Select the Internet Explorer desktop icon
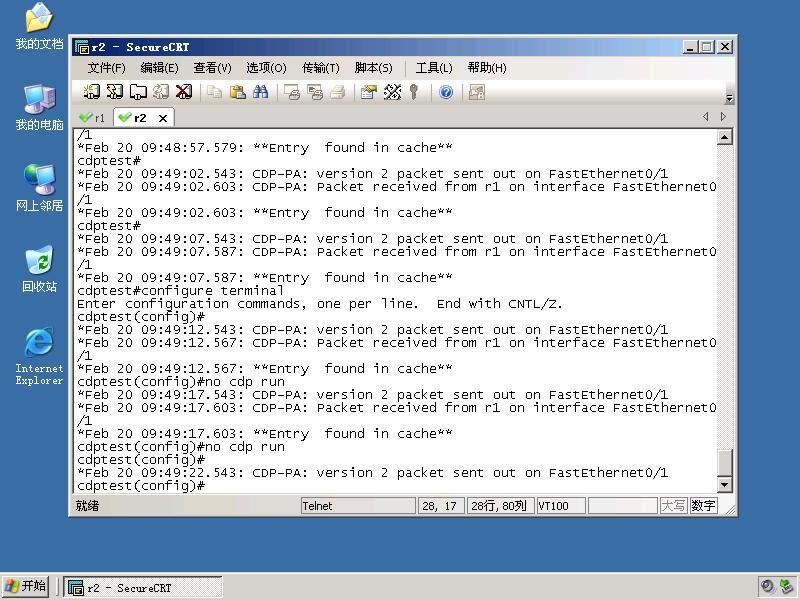Image resolution: width=800 pixels, height=600 pixels. [39, 356]
